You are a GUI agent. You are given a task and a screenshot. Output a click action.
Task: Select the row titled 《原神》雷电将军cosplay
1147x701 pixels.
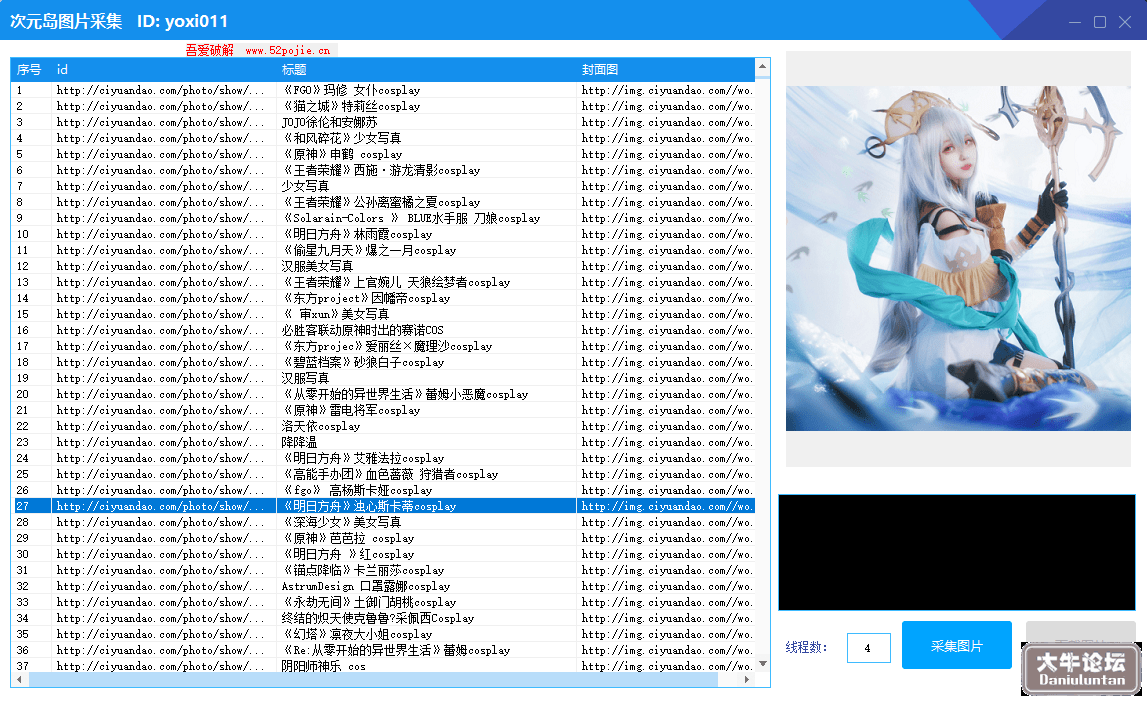coord(383,411)
